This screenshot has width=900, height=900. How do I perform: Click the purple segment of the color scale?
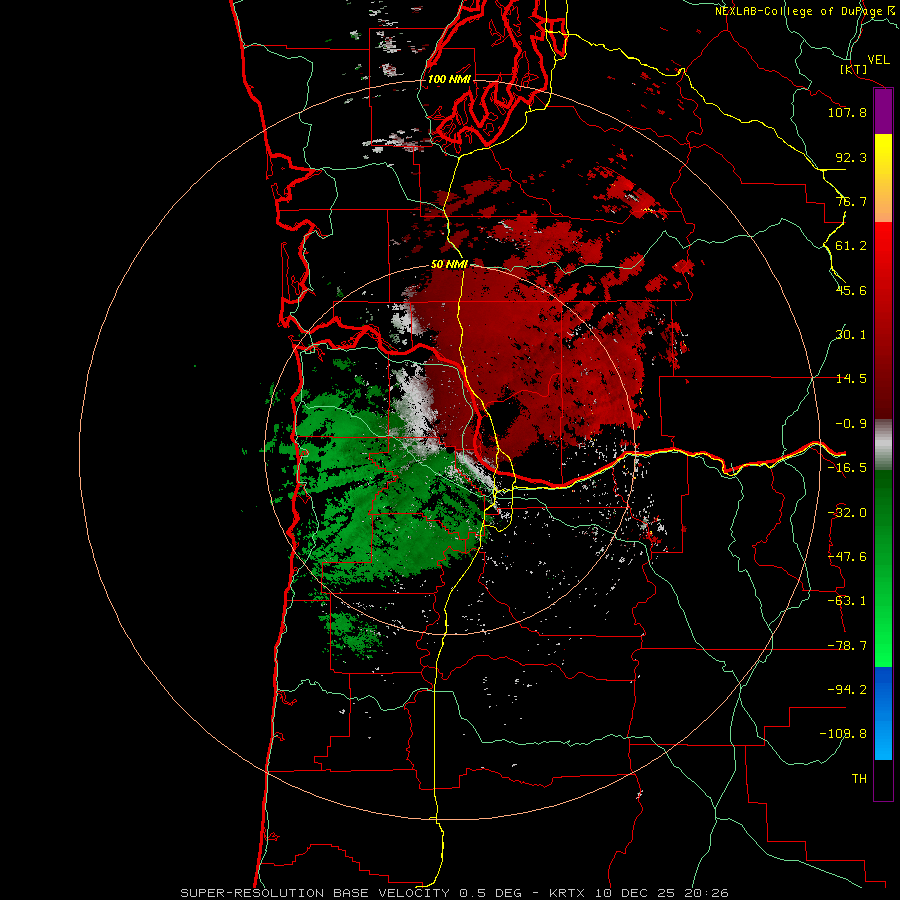click(x=883, y=112)
